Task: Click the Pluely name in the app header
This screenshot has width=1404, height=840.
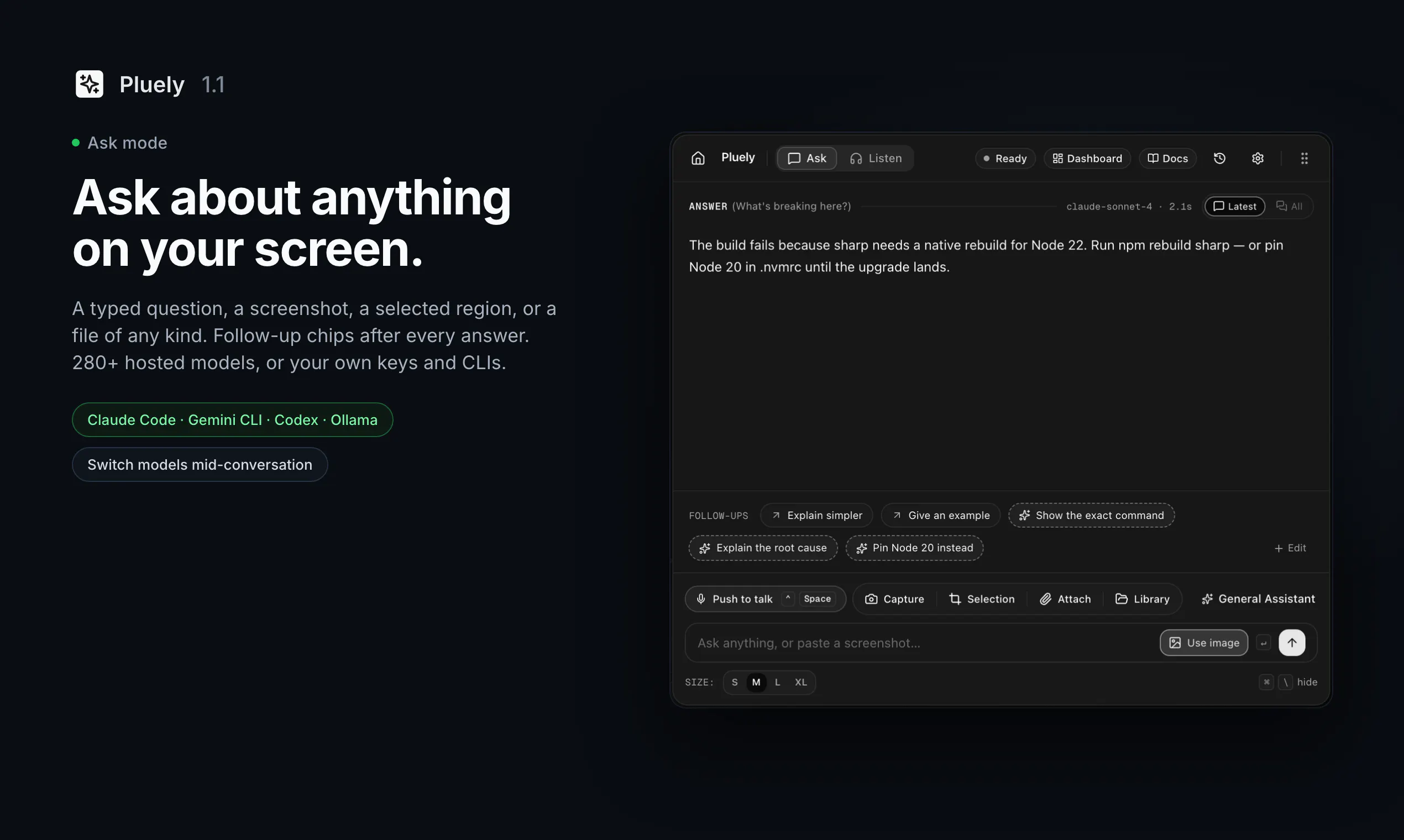Action: coord(738,158)
